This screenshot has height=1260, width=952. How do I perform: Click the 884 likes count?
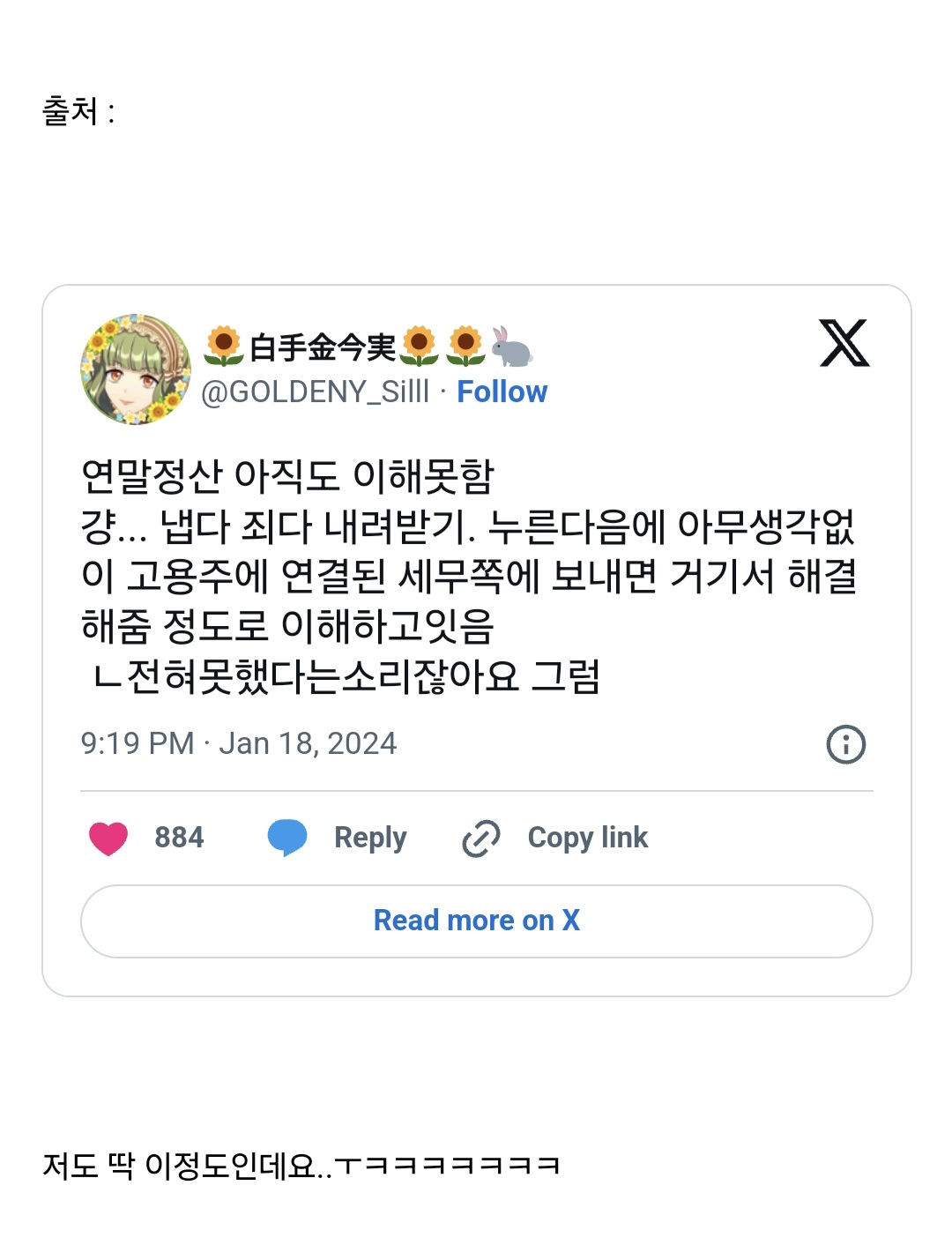click(179, 838)
